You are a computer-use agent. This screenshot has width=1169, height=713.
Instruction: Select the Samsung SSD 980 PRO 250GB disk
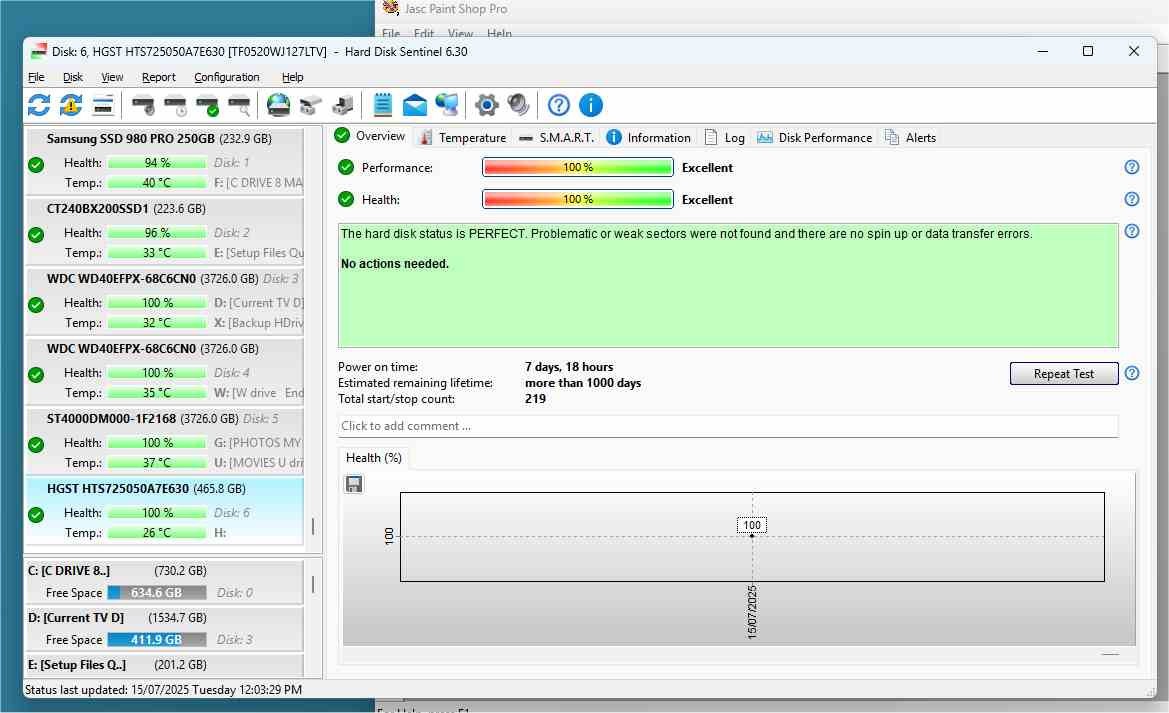coord(165,160)
